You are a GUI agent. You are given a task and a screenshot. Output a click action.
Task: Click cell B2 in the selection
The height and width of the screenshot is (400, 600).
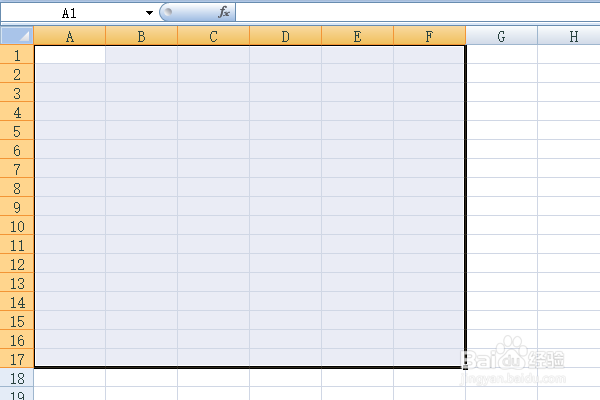pos(142,73)
